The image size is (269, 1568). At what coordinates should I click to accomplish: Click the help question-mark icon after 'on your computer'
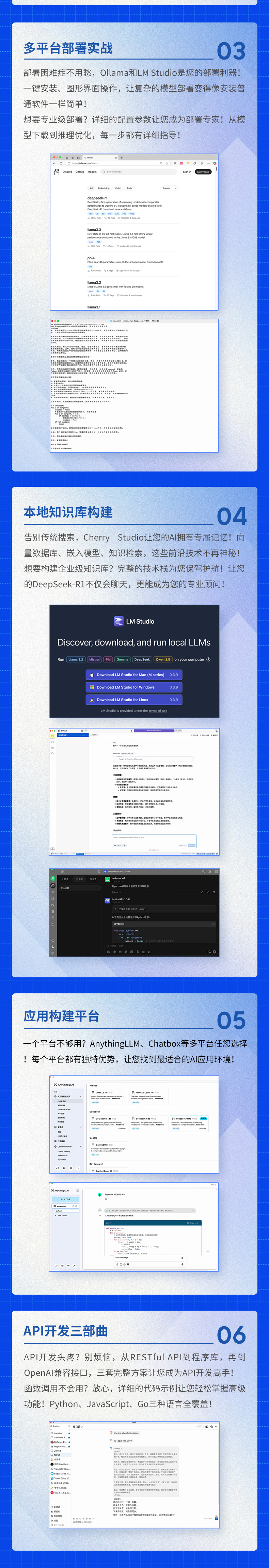point(208,659)
